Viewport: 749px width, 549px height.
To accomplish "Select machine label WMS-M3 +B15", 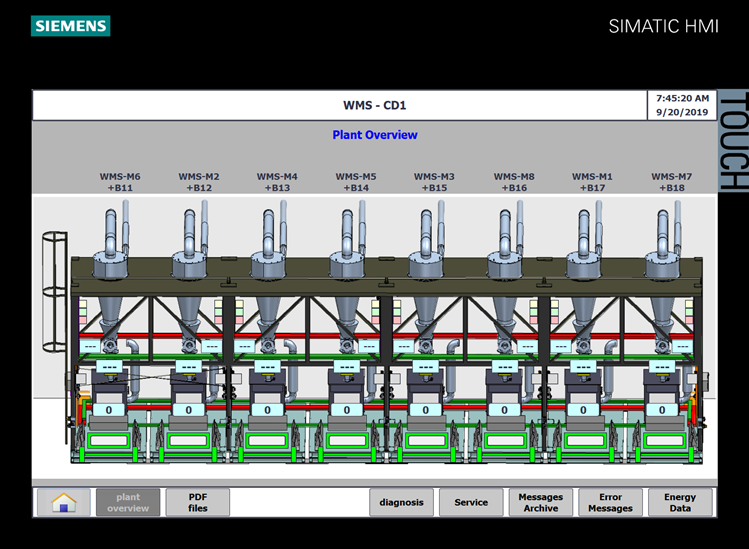I will 434,182.
